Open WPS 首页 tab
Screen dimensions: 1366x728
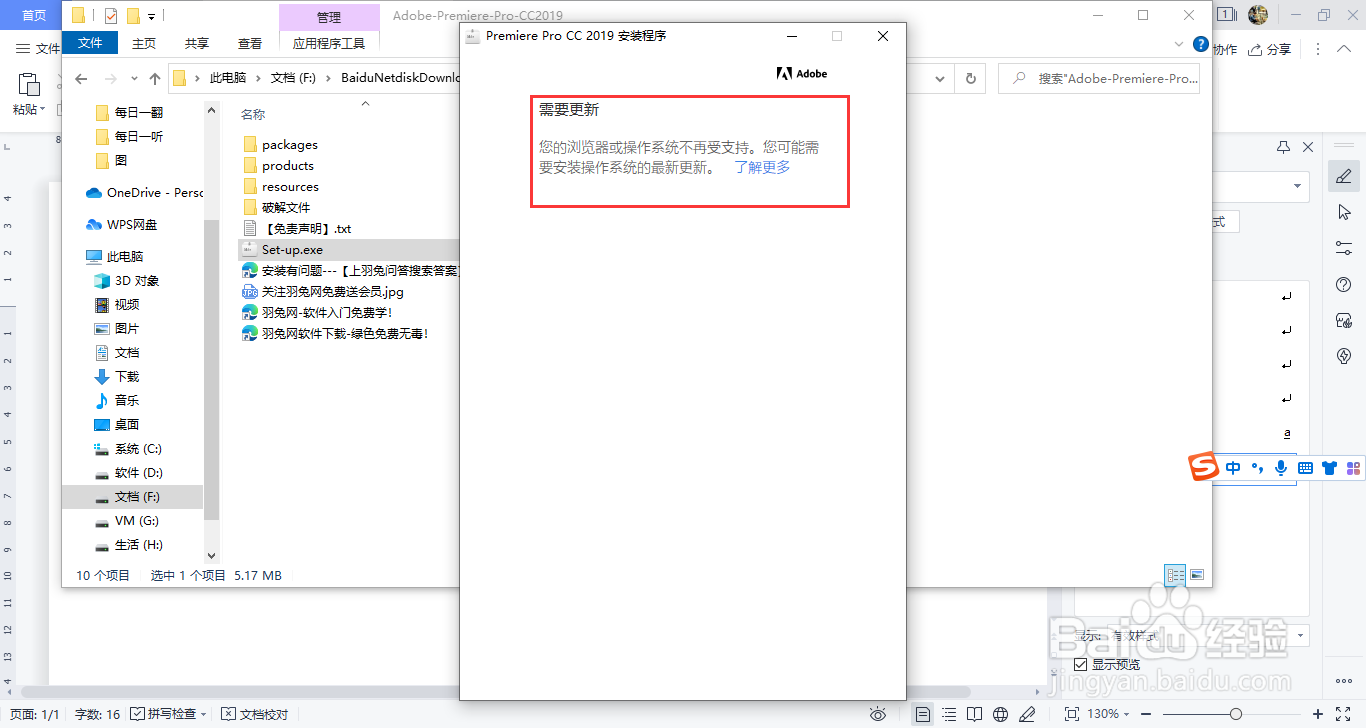pos(33,15)
